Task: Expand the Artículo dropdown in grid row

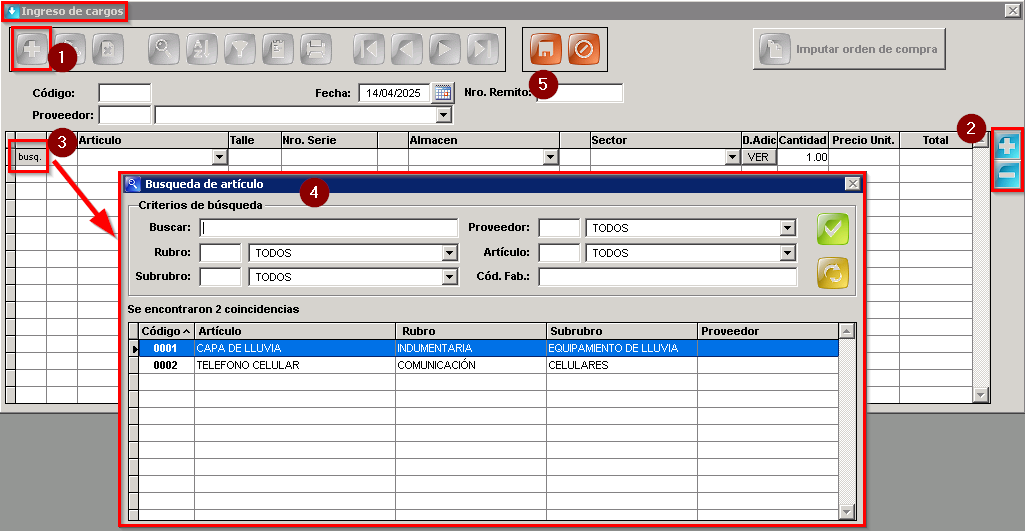Action: click(220, 157)
